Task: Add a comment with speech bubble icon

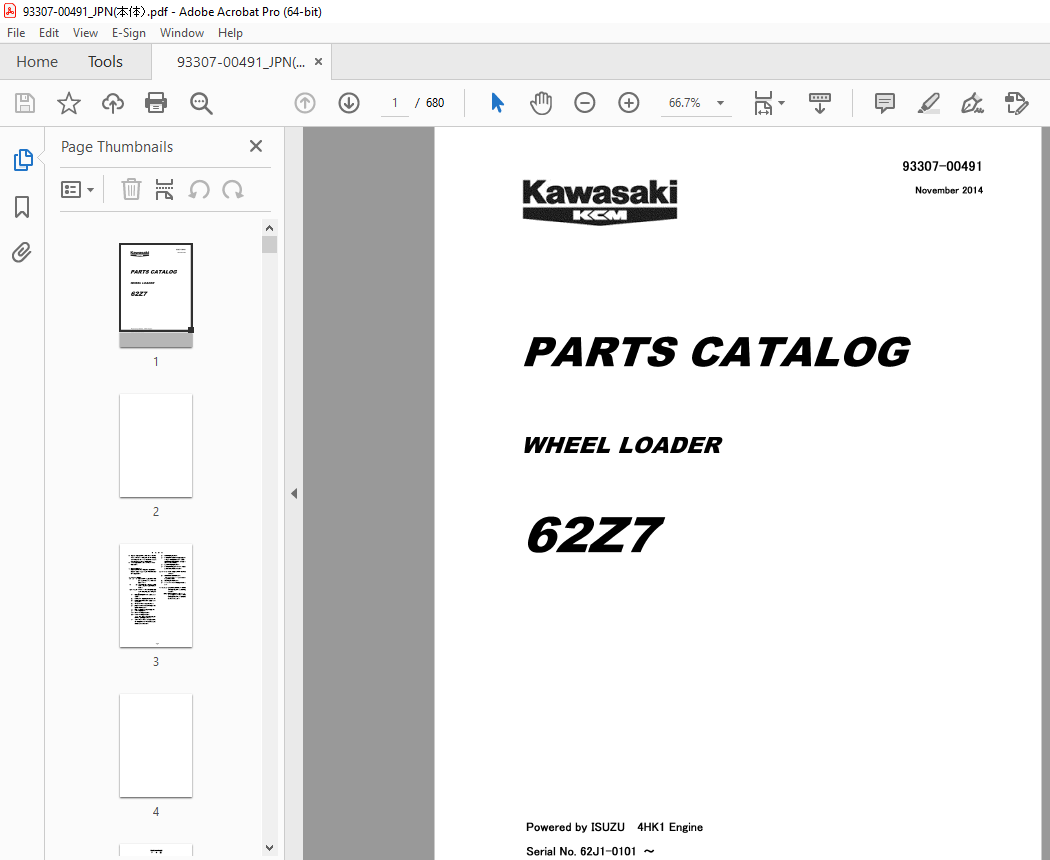Action: 885,103
